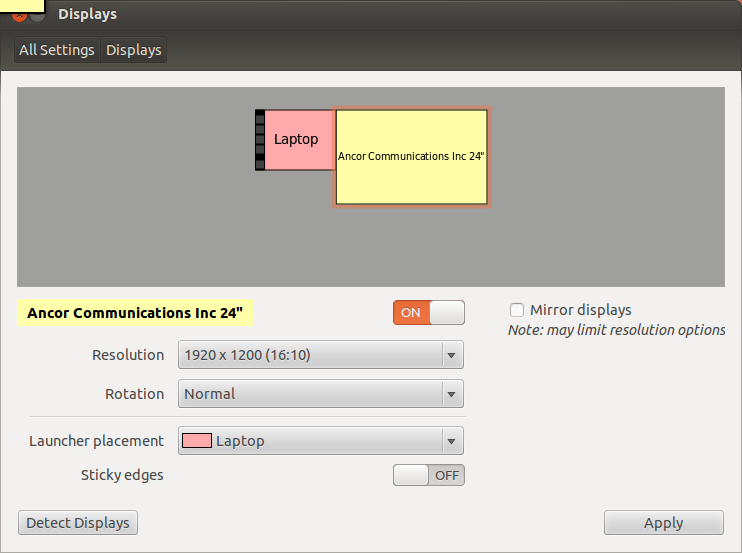742x553 pixels.
Task: Click the Displays window title text
Action: pyautogui.click(x=88, y=14)
